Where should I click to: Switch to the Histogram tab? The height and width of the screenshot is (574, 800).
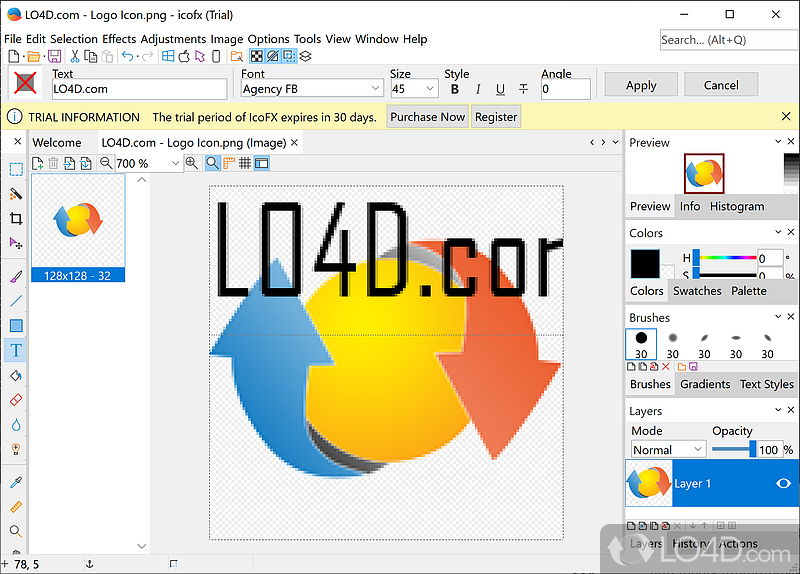point(737,206)
